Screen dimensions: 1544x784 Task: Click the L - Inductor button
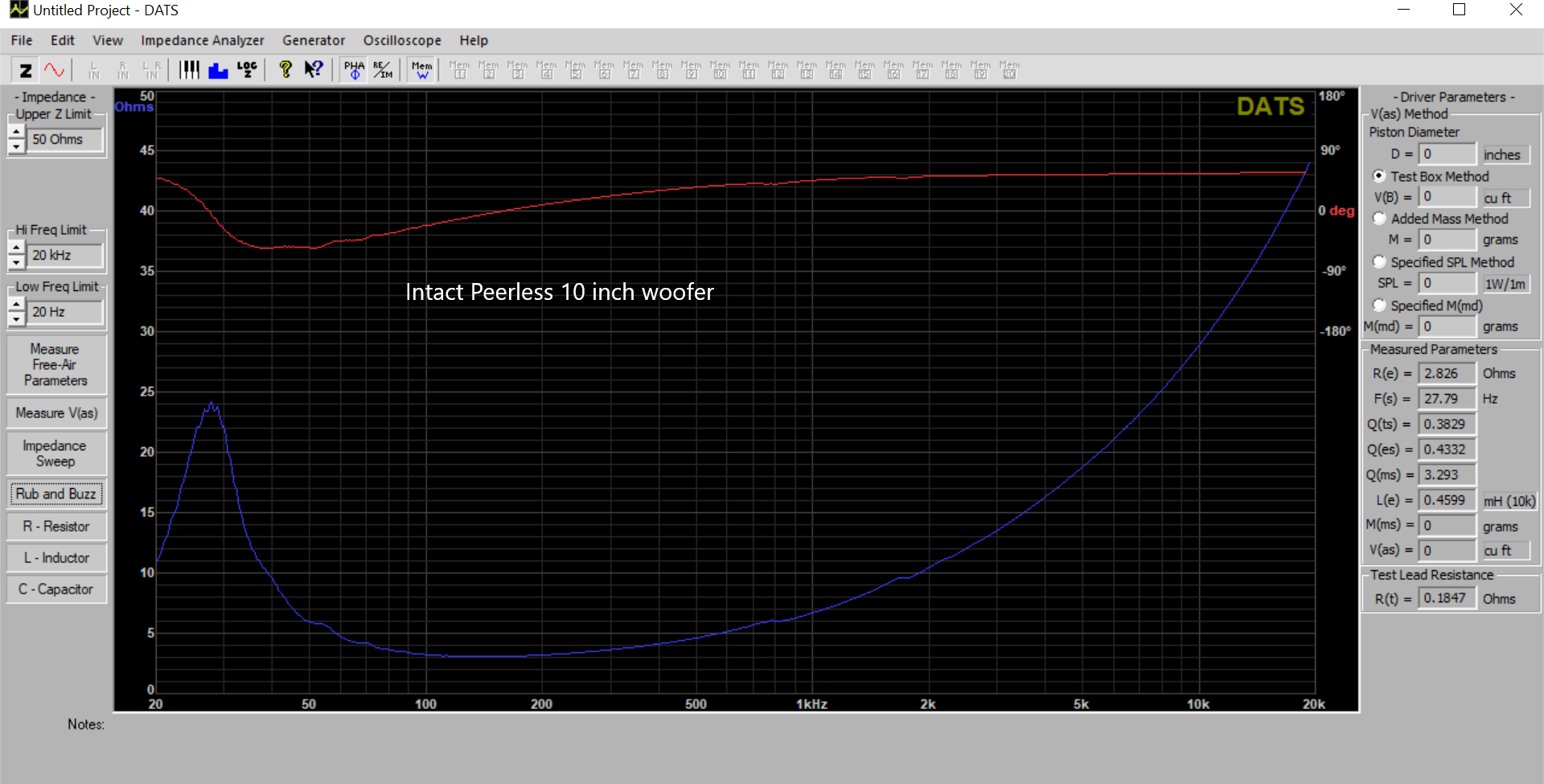point(56,558)
